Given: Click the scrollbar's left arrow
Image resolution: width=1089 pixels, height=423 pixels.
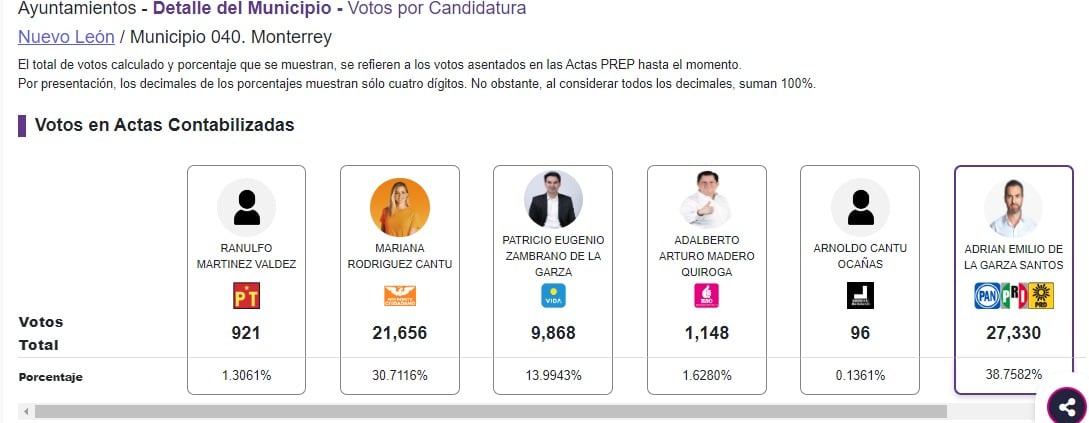Looking at the screenshot, I should (x=26, y=411).
